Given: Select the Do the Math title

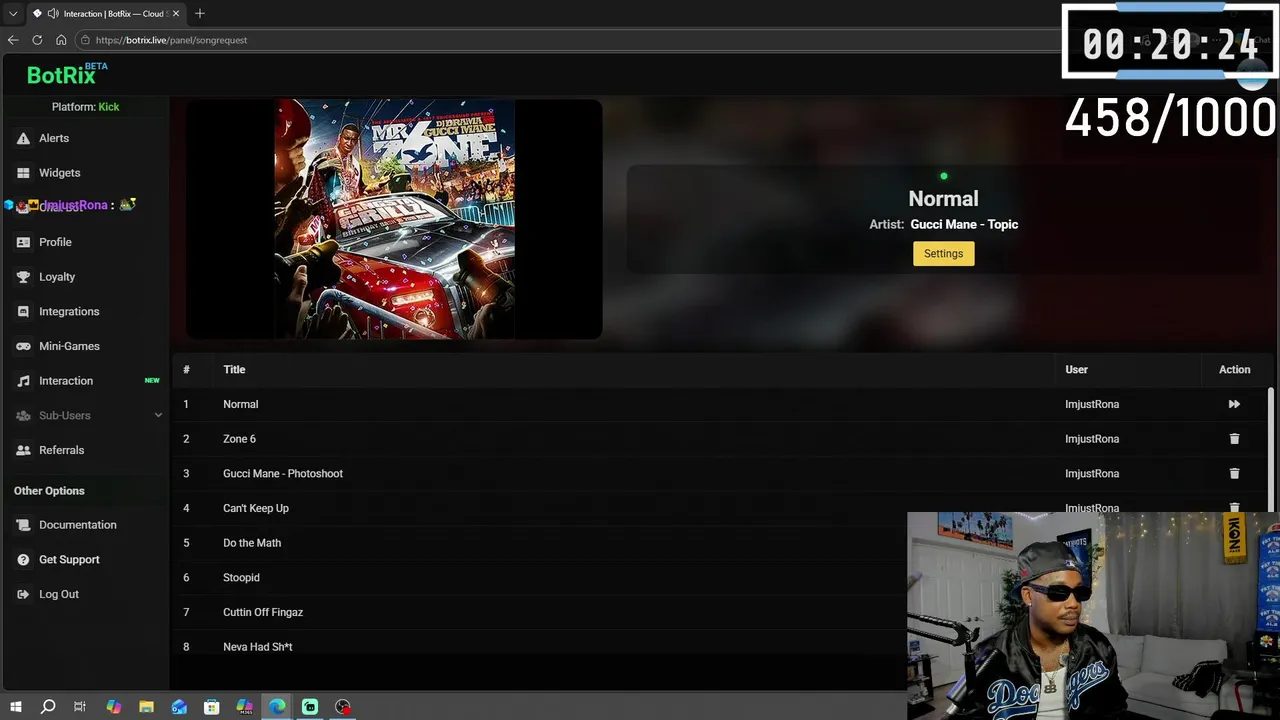Looking at the screenshot, I should [252, 543].
